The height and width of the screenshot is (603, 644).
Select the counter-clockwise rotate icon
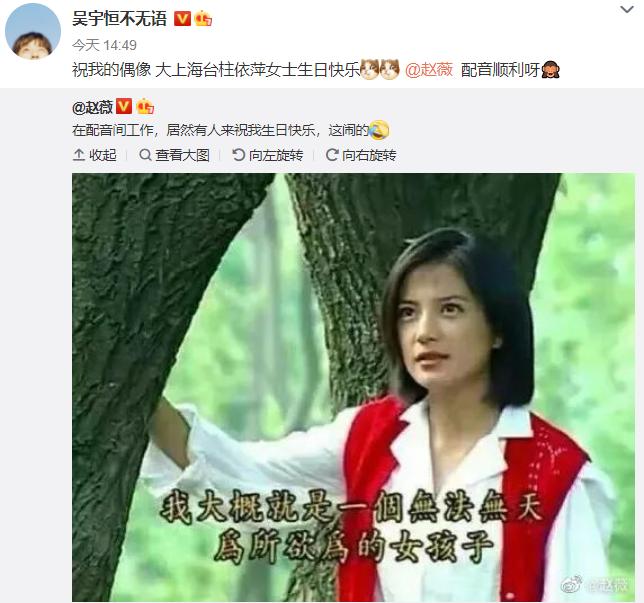[x=239, y=155]
